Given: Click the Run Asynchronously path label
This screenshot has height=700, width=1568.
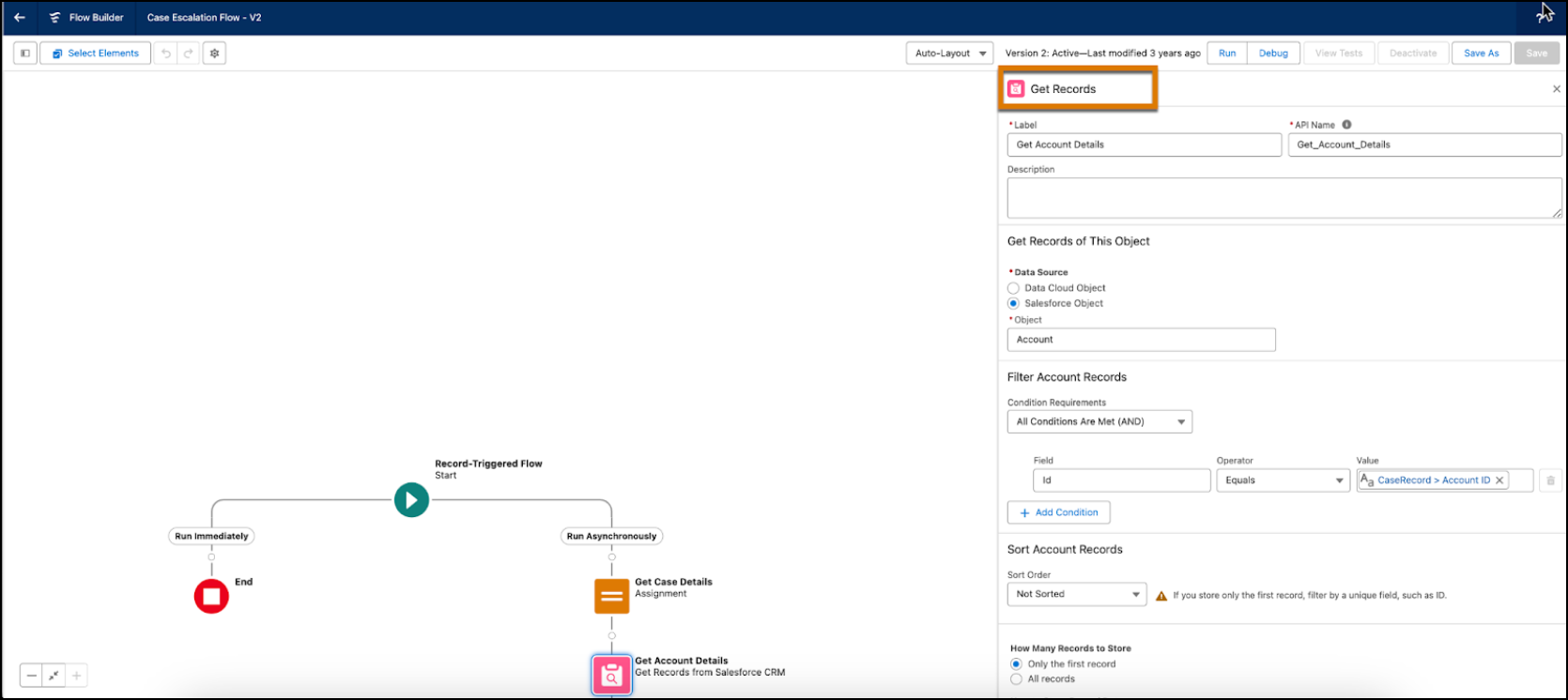Looking at the screenshot, I should 612,537.
